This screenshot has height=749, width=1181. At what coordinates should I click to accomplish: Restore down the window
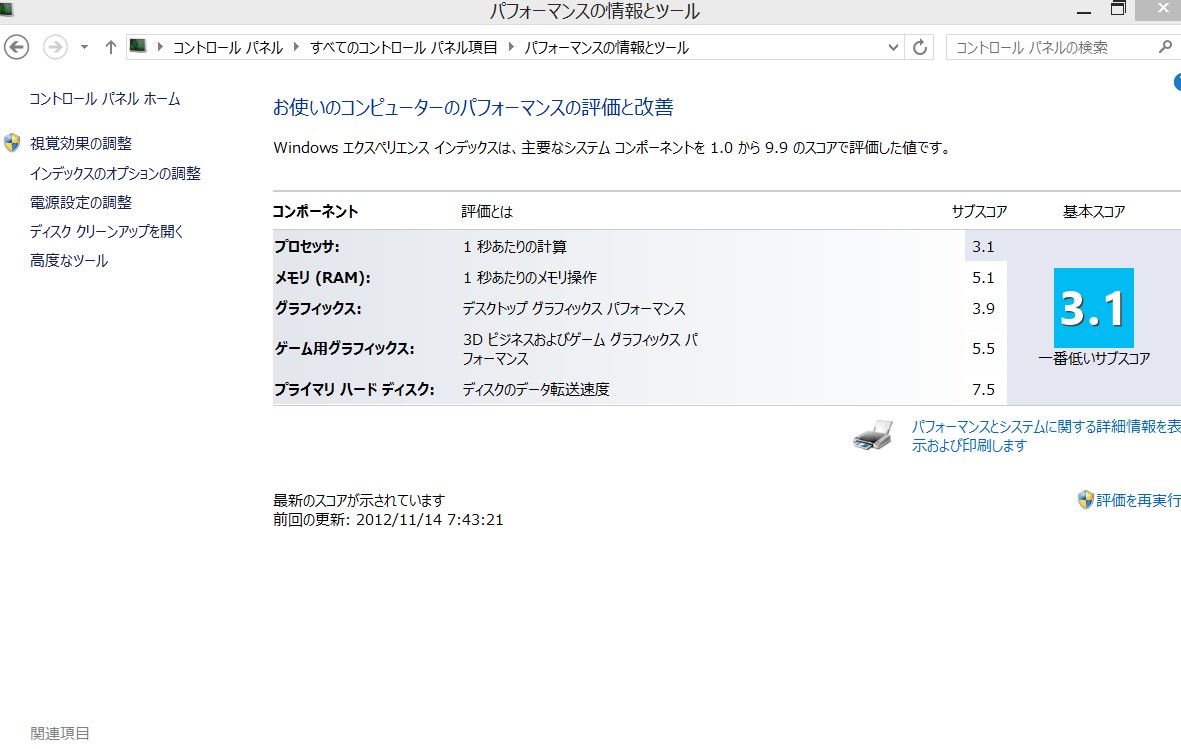click(x=1118, y=9)
